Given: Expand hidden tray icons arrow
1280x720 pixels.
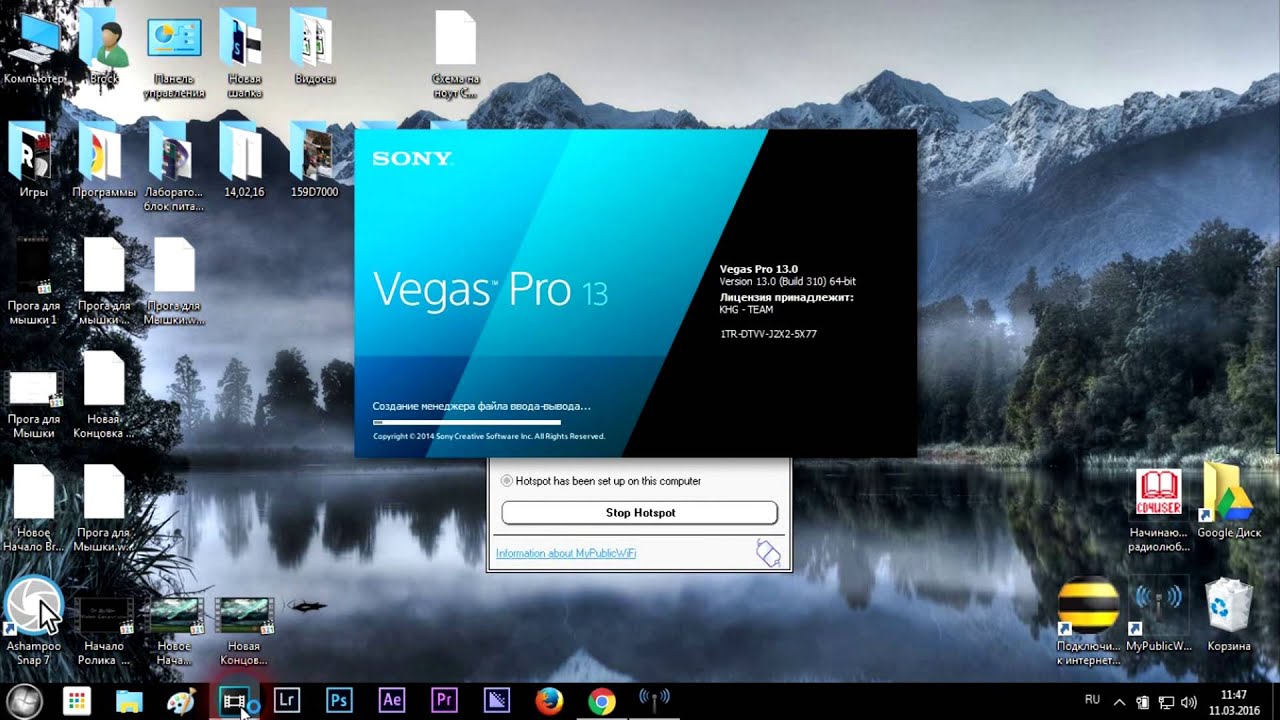Looking at the screenshot, I should pos(1119,702).
